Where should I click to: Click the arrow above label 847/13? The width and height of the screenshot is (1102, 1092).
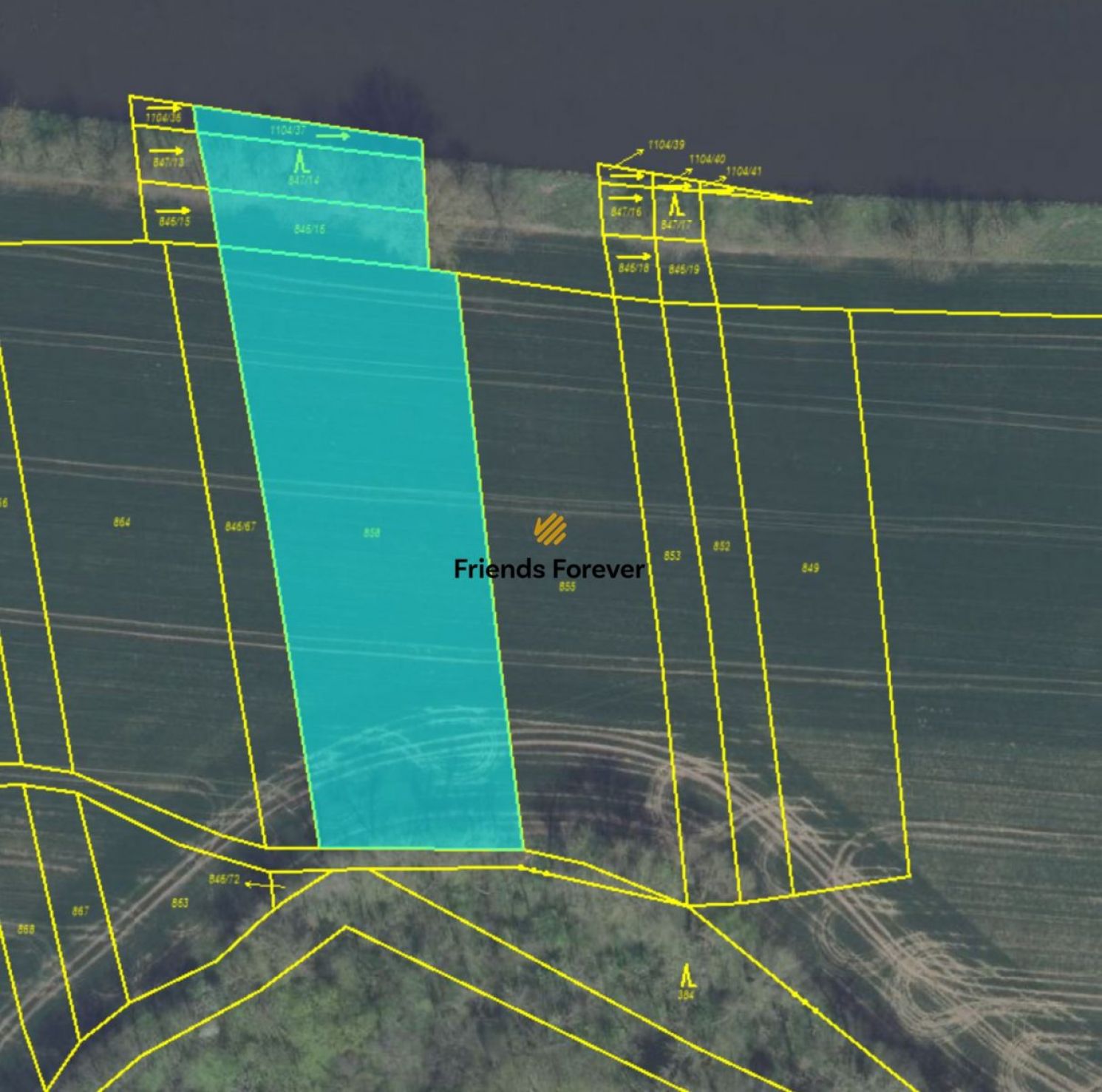click(166, 151)
